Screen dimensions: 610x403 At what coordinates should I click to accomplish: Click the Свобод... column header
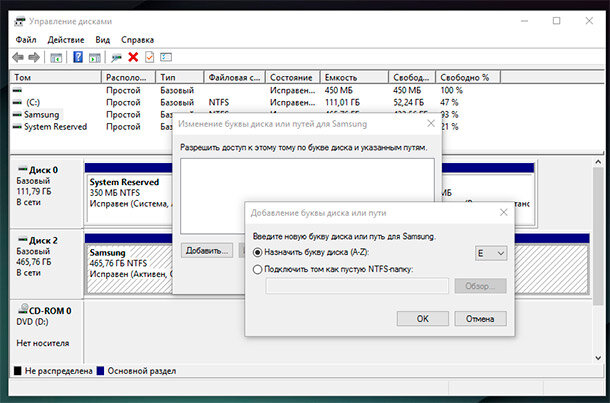pyautogui.click(x=412, y=77)
